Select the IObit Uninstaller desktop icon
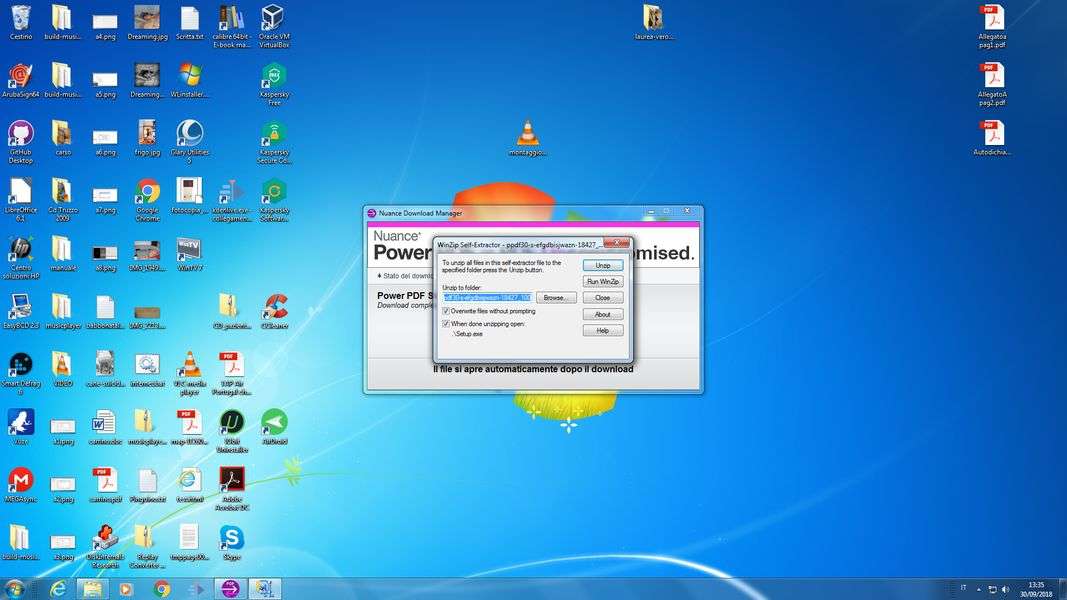The width and height of the screenshot is (1067, 600). tap(231, 431)
